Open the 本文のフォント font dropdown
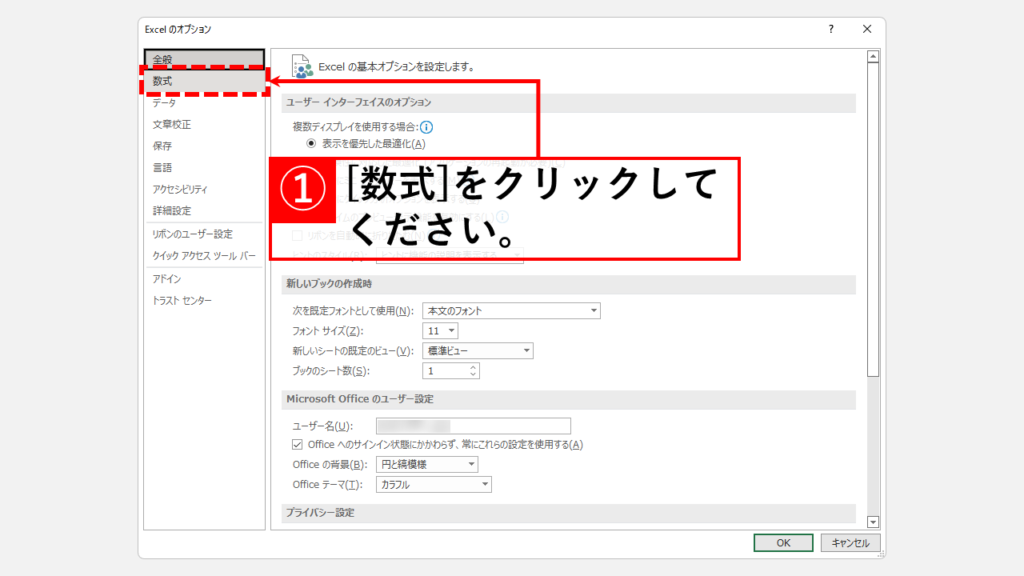Viewport: 1024px width, 576px height. tap(511, 311)
